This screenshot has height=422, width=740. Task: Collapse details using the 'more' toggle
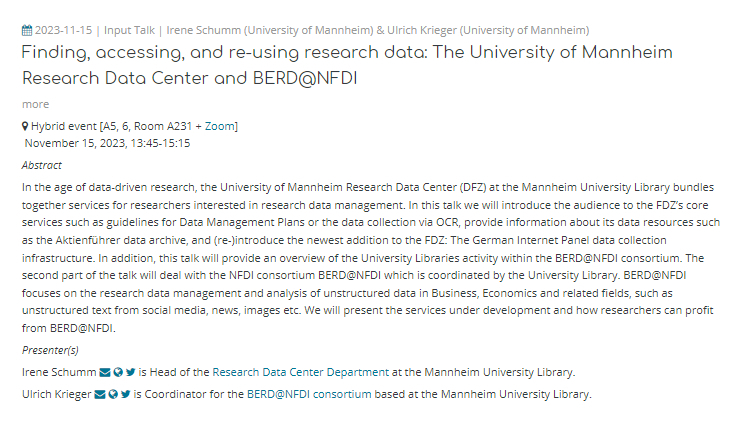coord(35,104)
